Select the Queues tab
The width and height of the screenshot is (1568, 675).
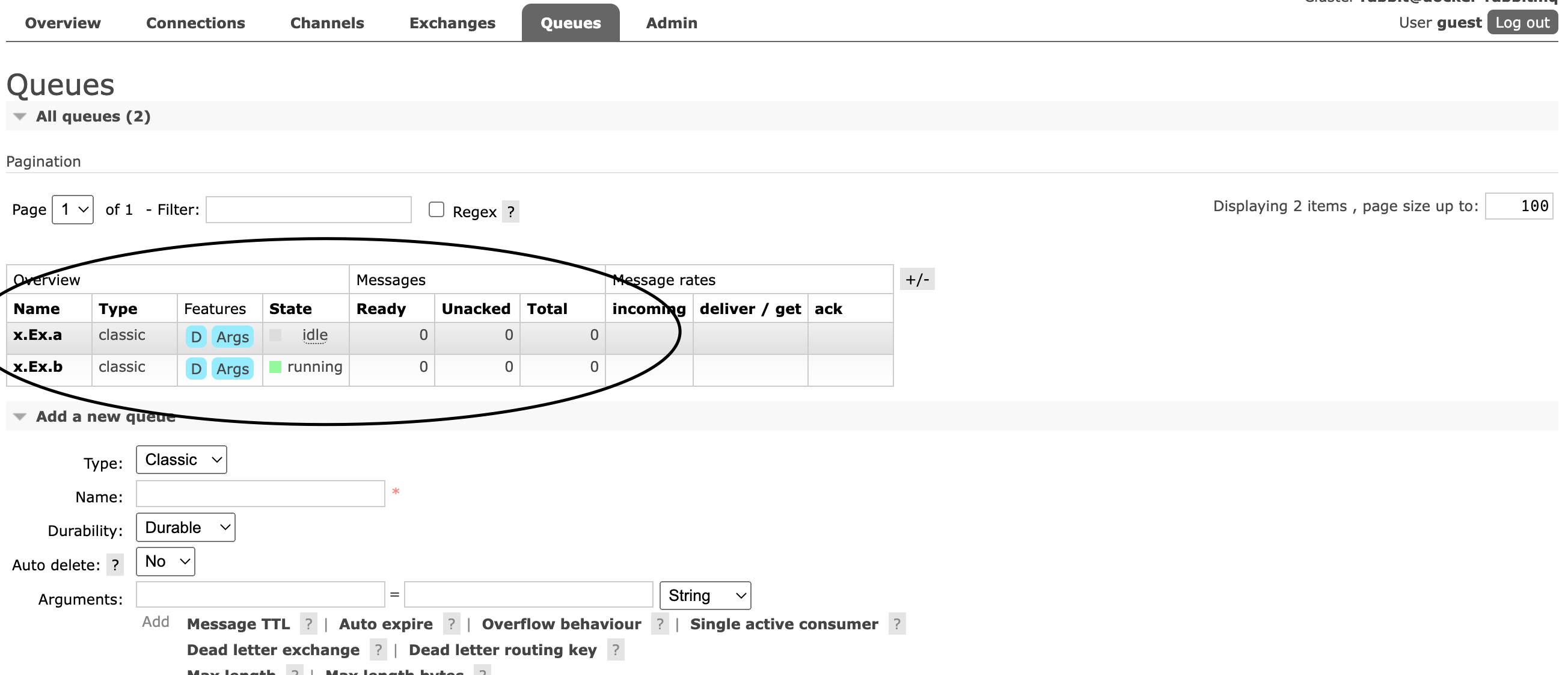(x=571, y=23)
